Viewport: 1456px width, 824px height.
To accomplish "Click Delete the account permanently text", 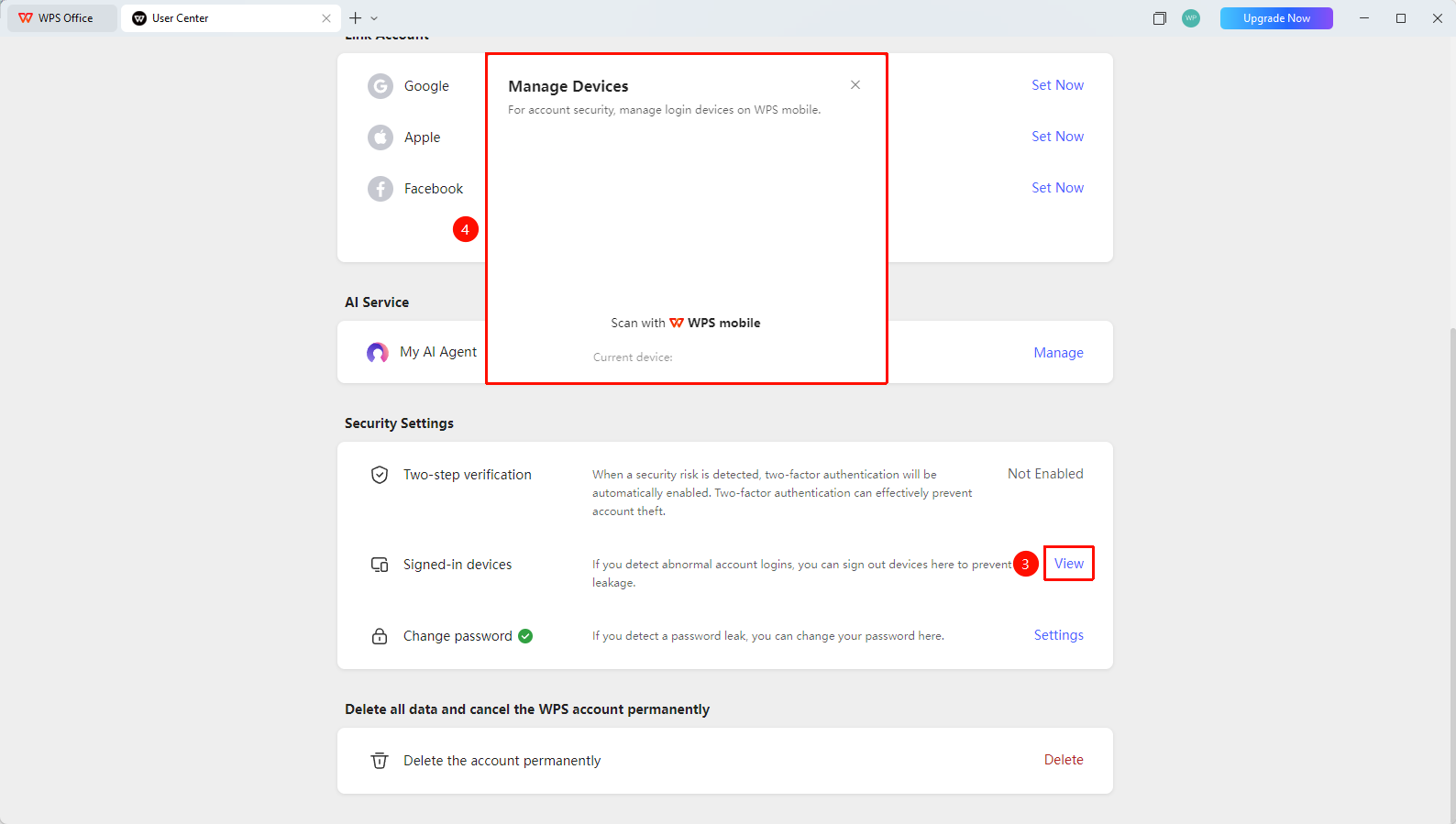I will click(x=502, y=761).
